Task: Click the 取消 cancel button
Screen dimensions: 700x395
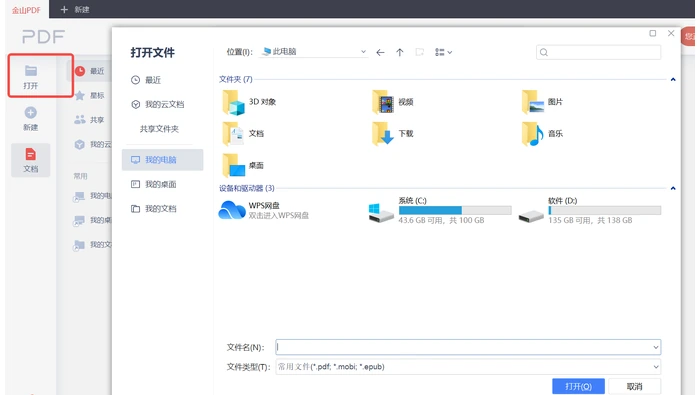Action: (x=634, y=387)
